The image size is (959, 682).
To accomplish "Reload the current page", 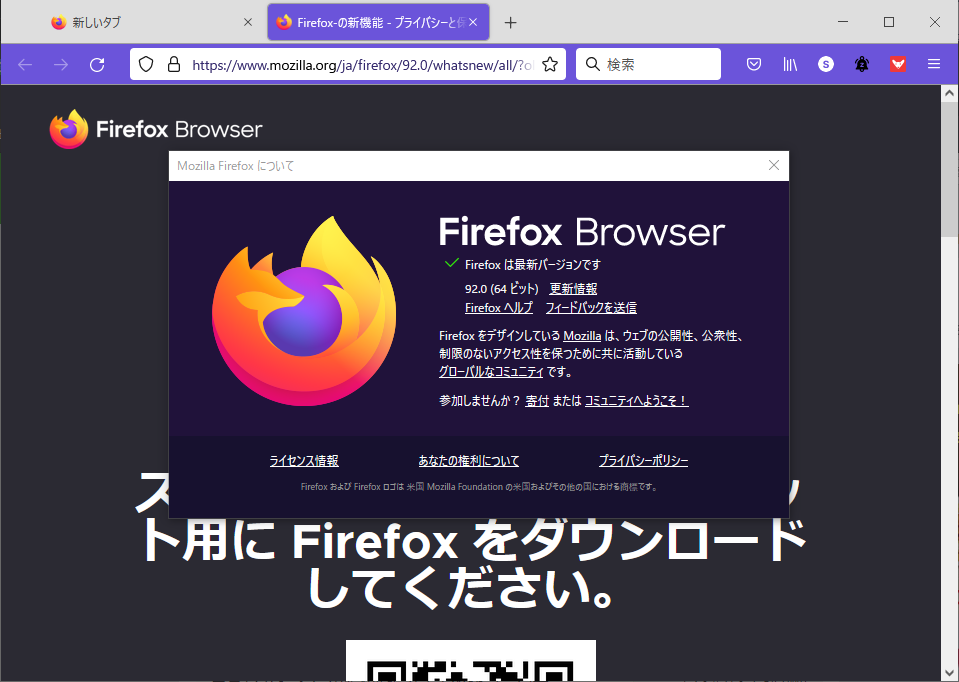I will [x=96, y=64].
